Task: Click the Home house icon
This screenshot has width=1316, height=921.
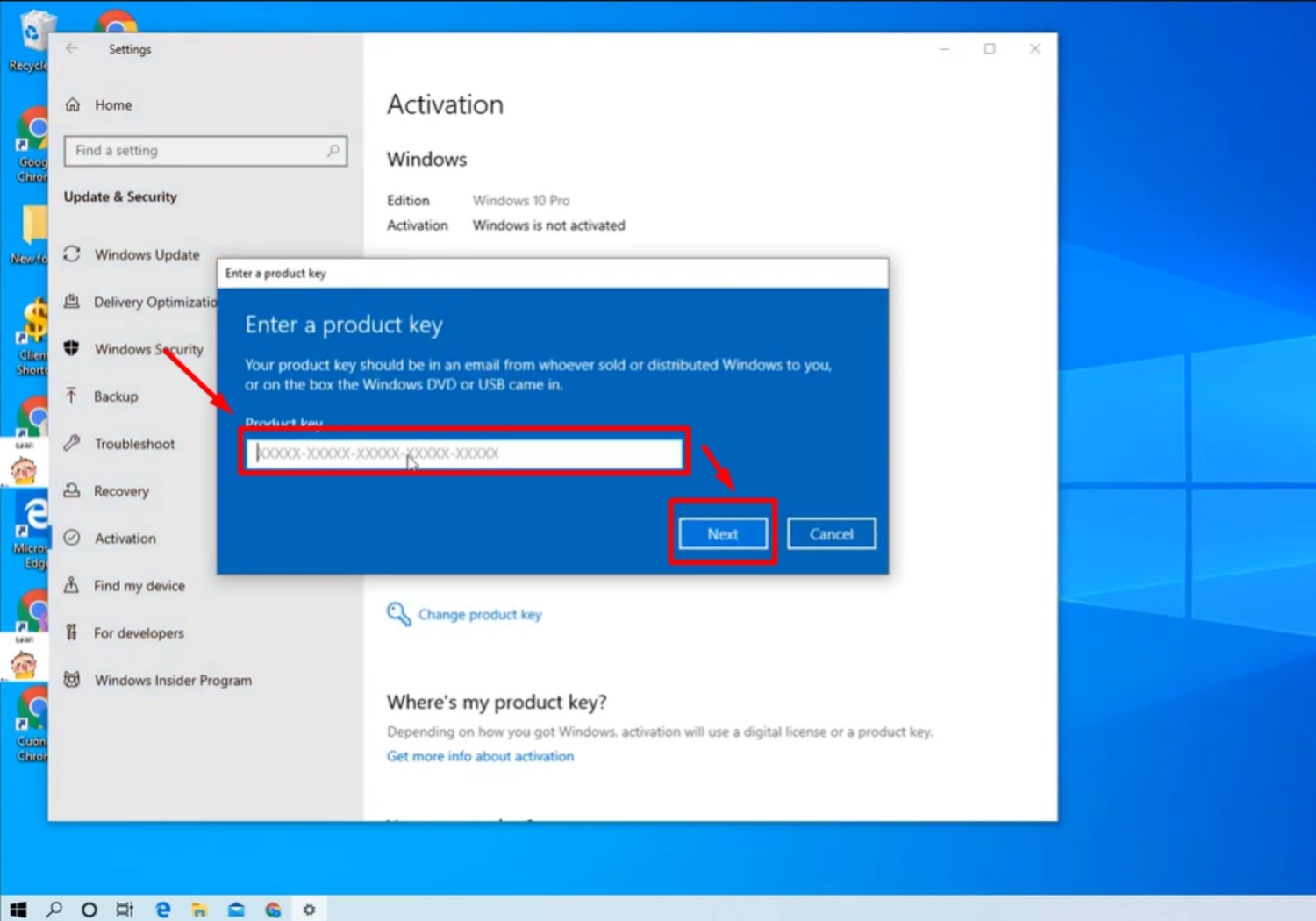Action: coord(73,104)
